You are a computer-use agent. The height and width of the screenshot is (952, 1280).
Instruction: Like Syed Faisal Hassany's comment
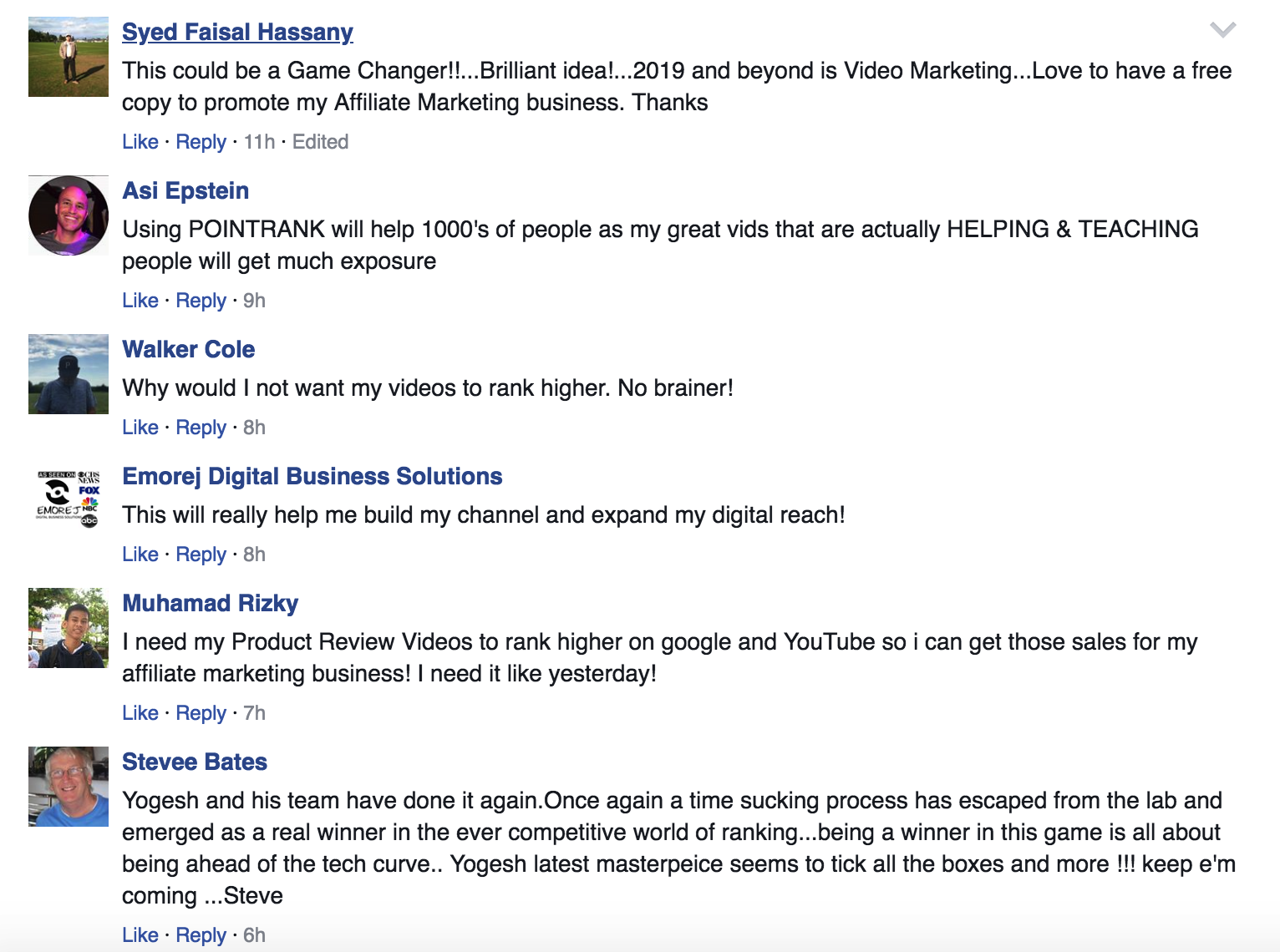(140, 142)
